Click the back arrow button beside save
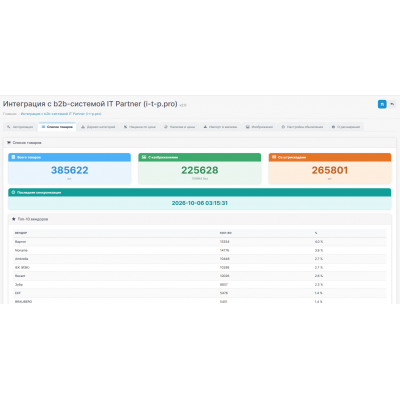Image resolution: width=400 pixels, height=400 pixels. pyautogui.click(x=392, y=104)
